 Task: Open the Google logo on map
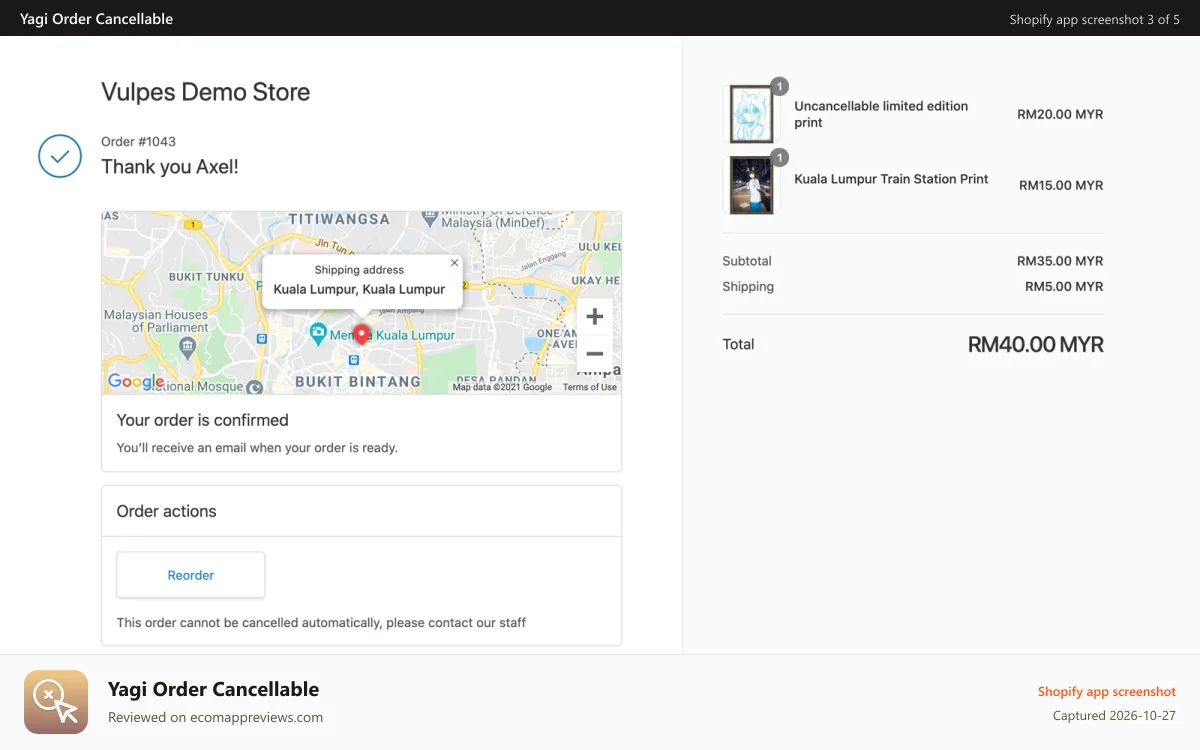[x=136, y=381]
